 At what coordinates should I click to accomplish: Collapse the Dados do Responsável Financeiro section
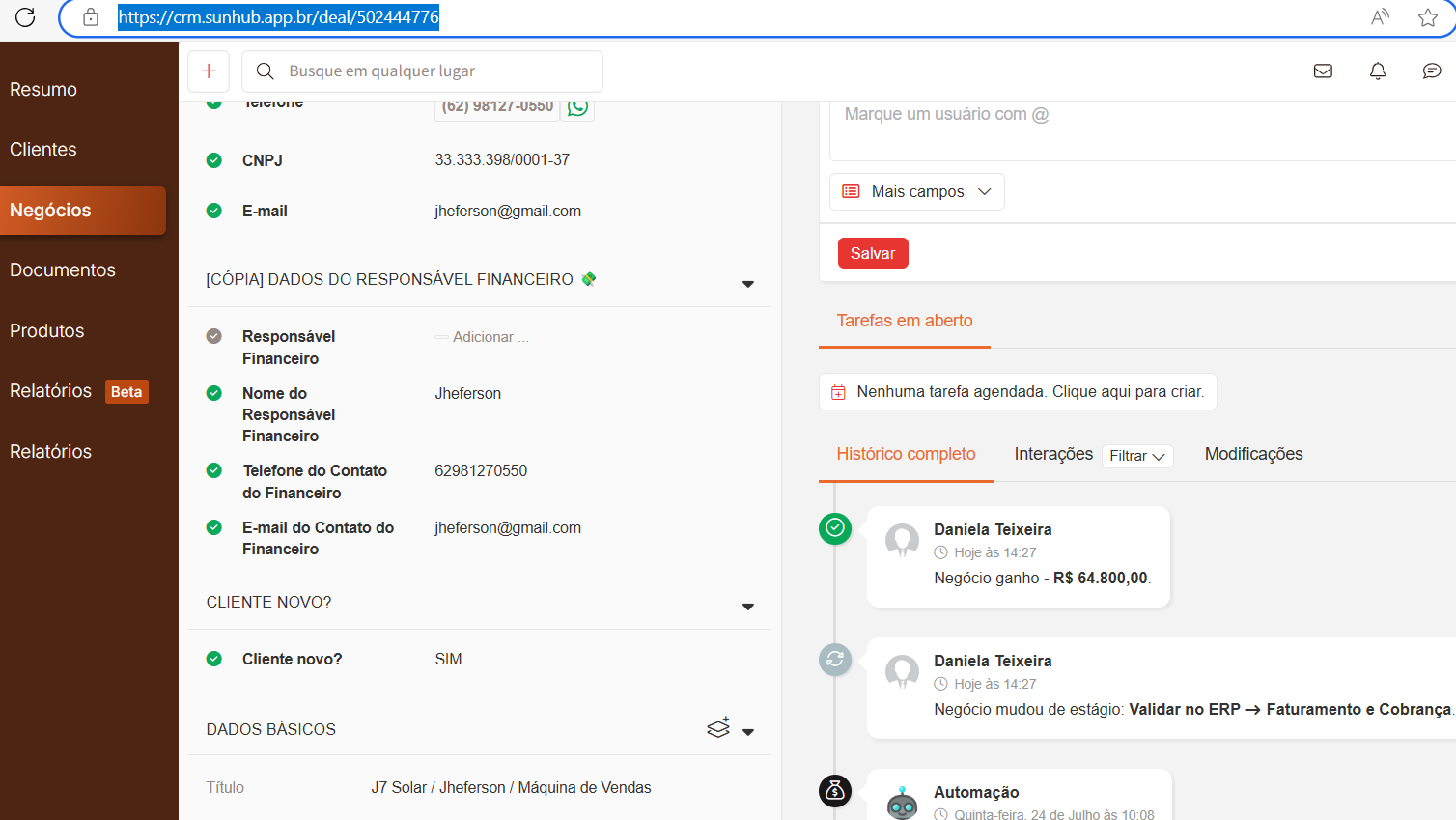[x=747, y=284]
